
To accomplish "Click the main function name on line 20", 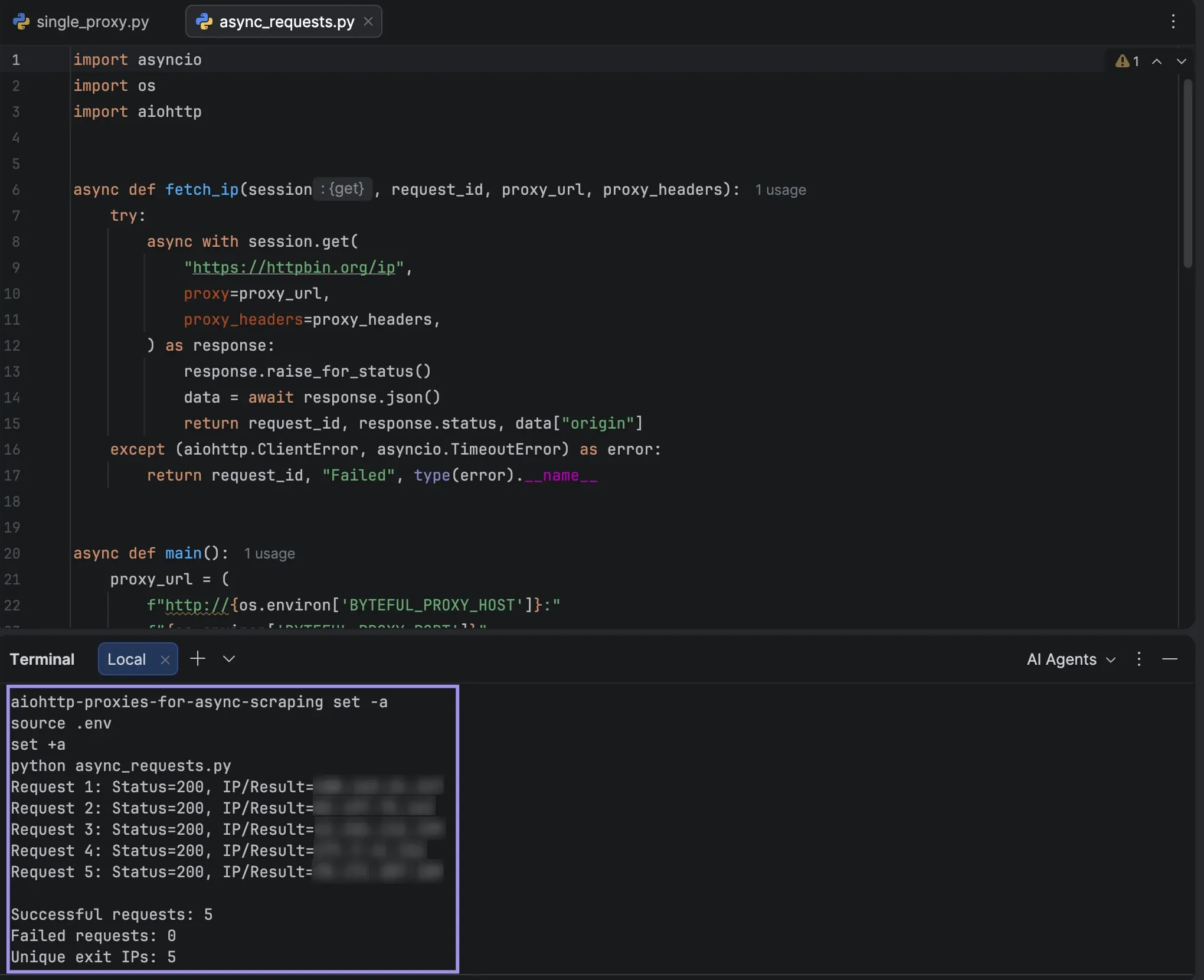I will tap(183, 553).
